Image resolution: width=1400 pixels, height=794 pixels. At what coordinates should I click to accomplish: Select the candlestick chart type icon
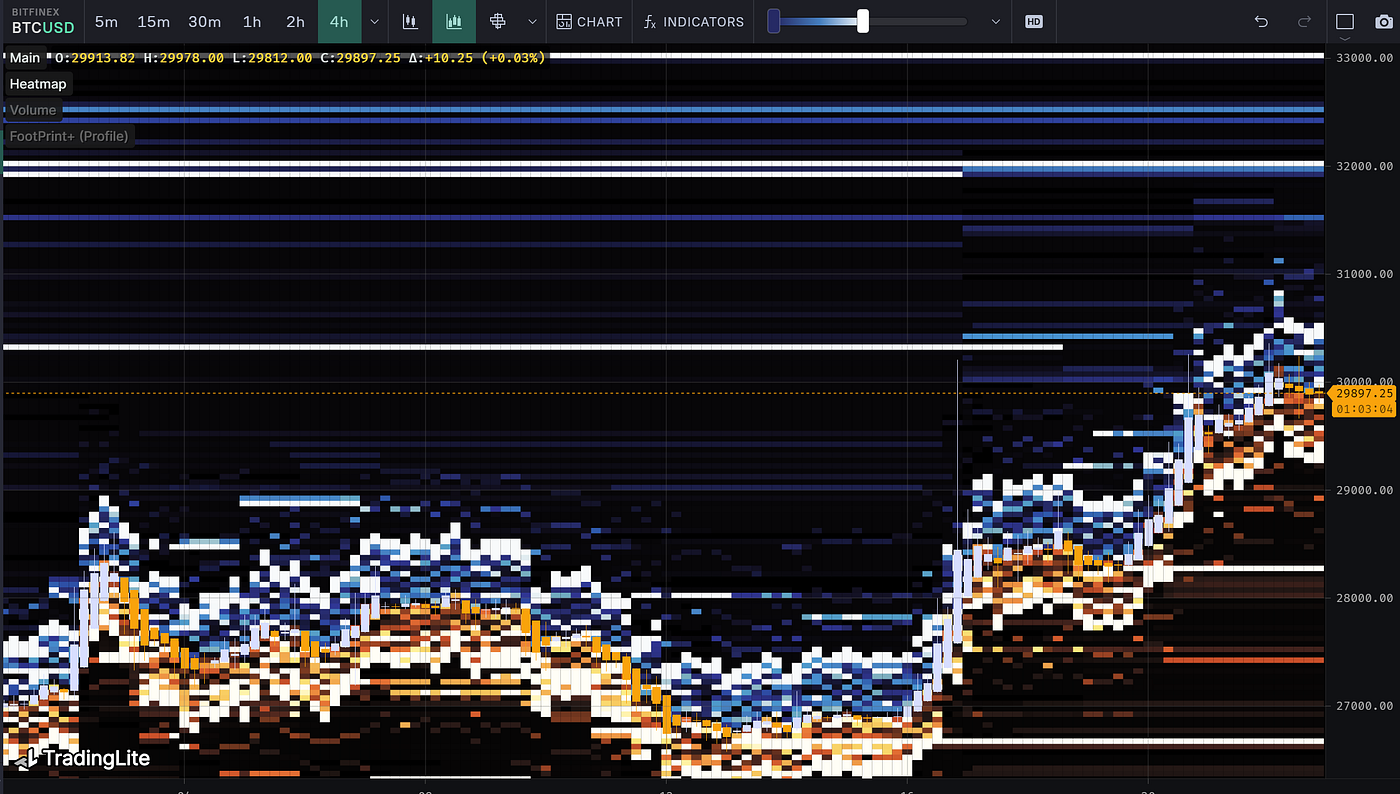(x=409, y=21)
